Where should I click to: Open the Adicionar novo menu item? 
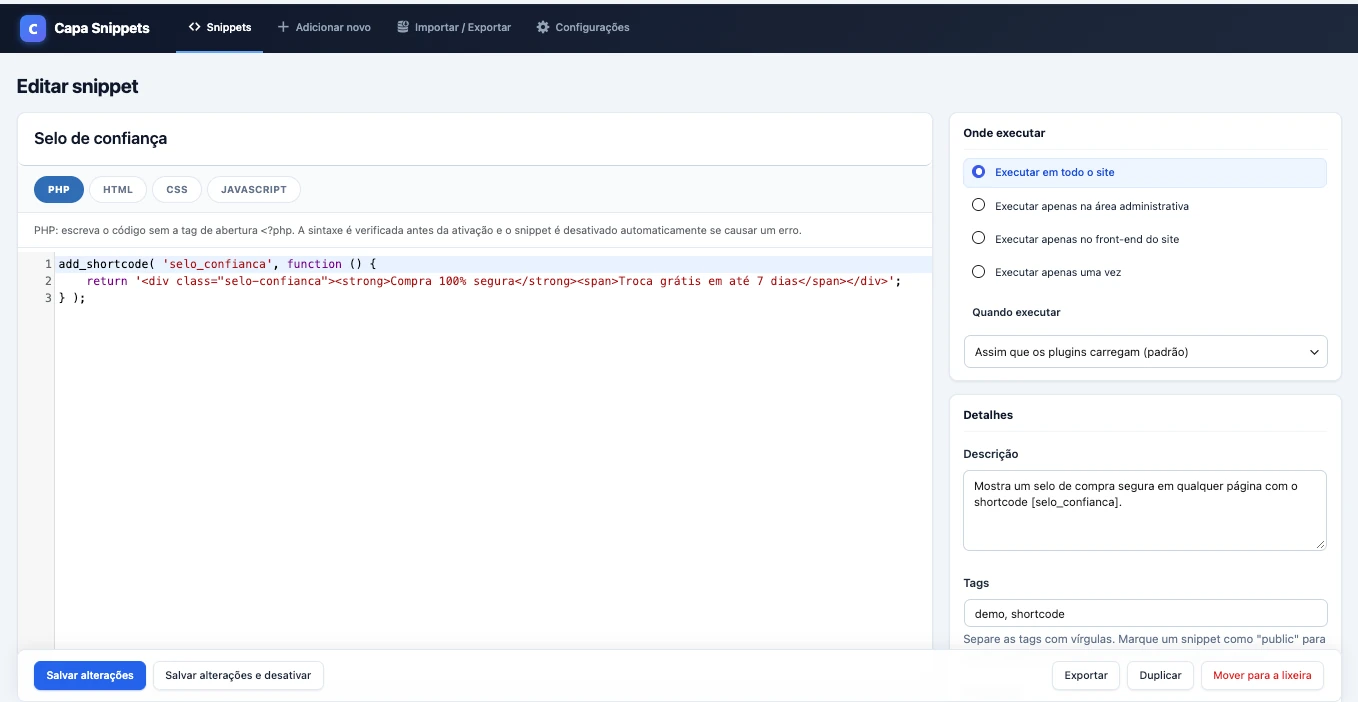(324, 27)
